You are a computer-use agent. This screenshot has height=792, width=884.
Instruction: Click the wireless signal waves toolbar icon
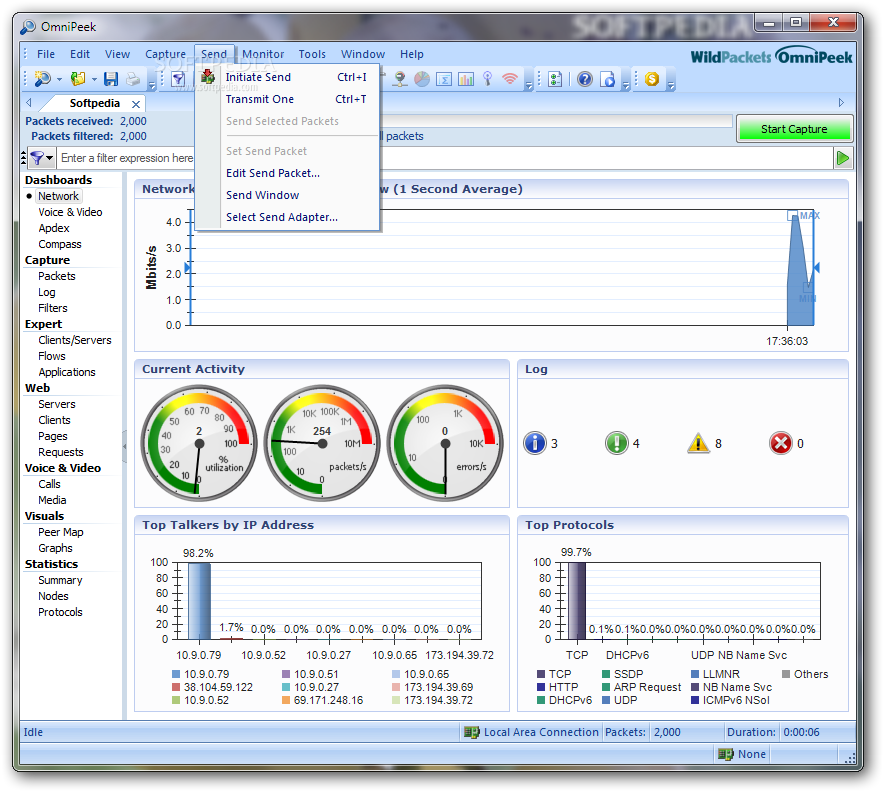pyautogui.click(x=510, y=79)
